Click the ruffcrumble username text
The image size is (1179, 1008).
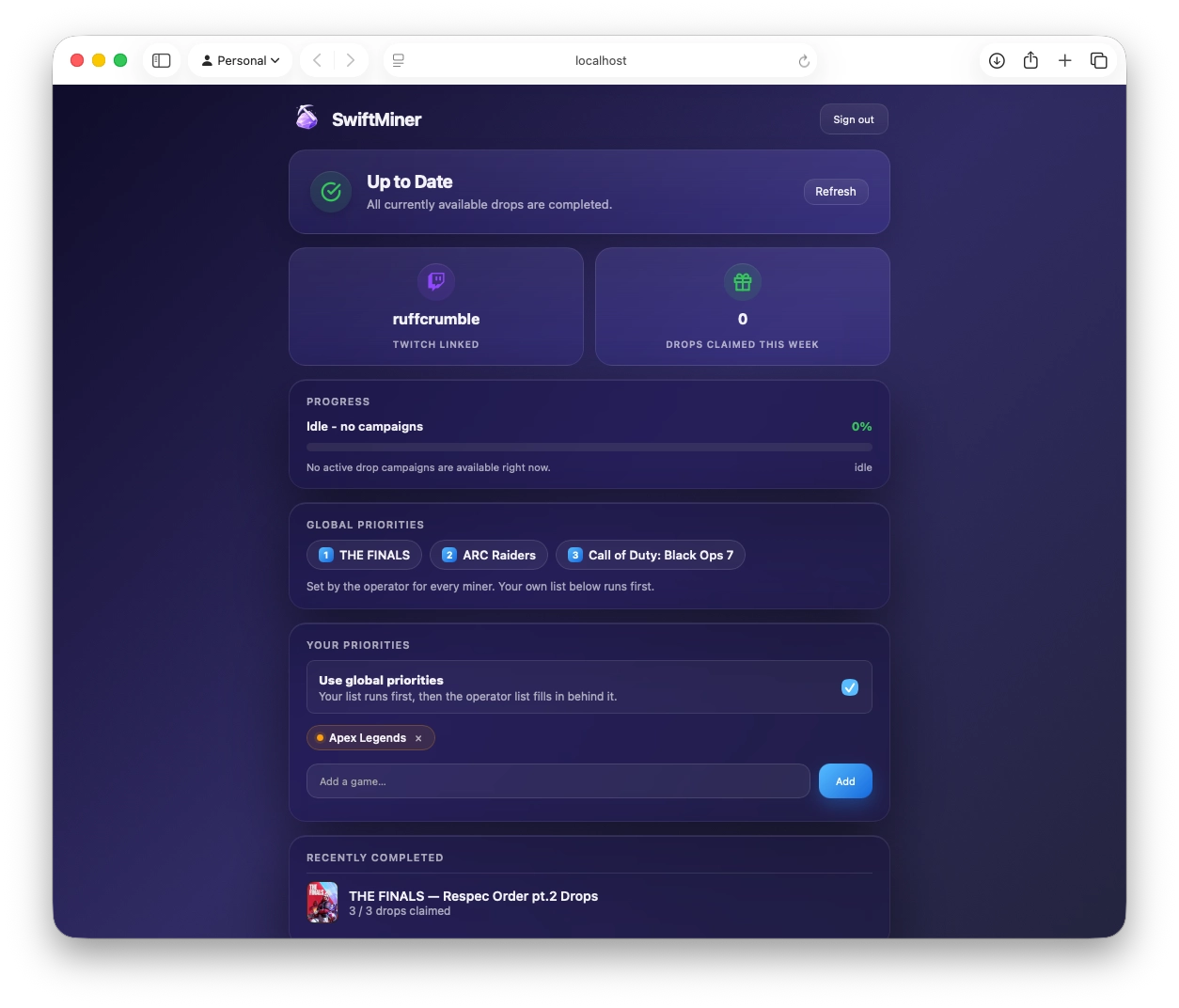(x=436, y=319)
